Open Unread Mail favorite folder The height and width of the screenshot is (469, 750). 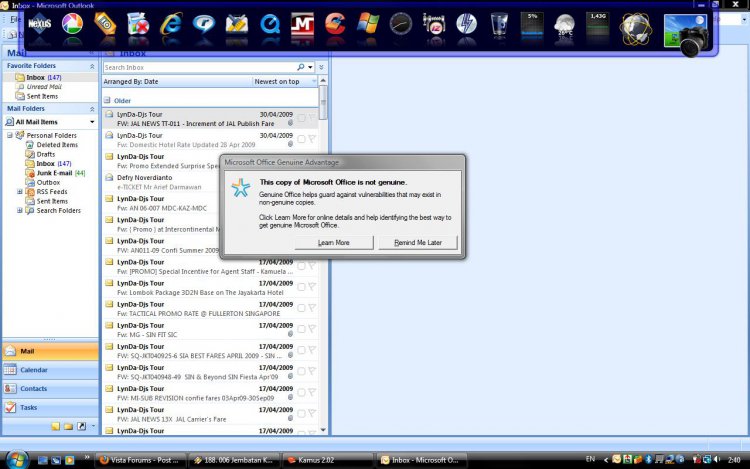(44, 87)
